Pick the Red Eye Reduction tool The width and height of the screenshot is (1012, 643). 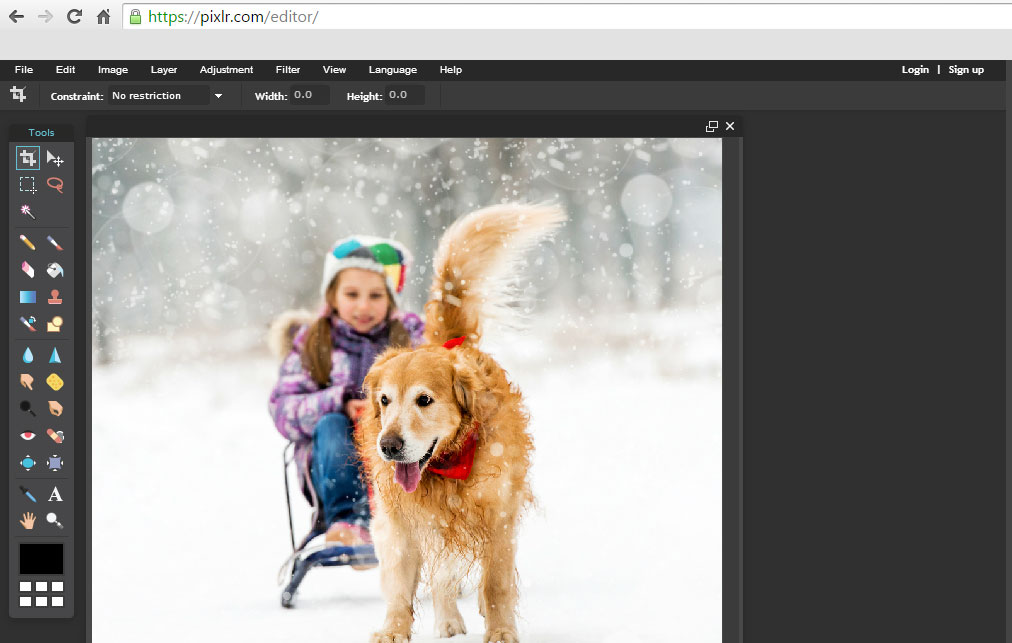[28, 435]
